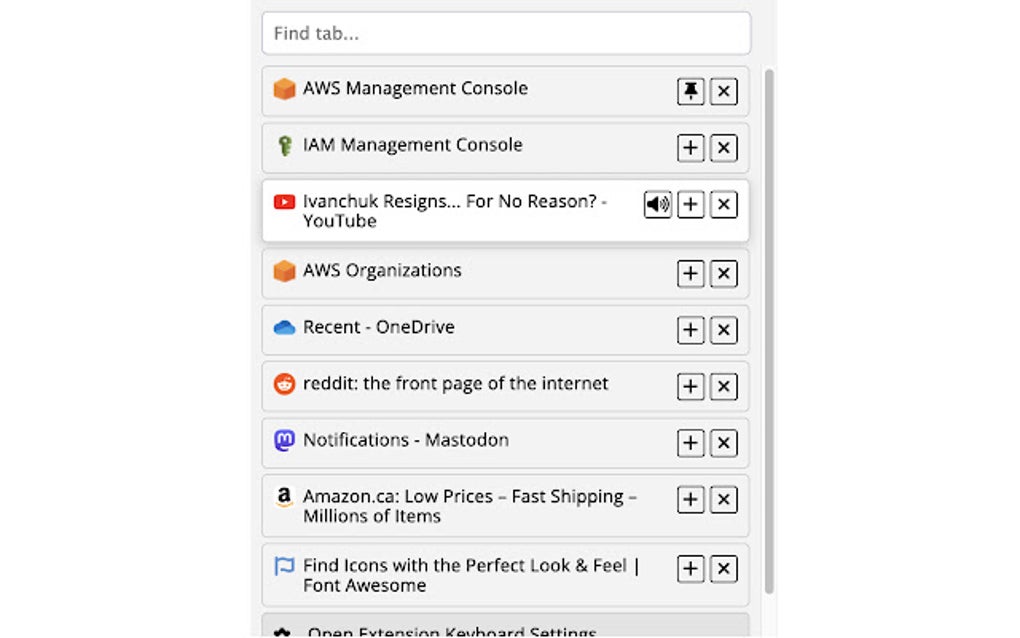This screenshot has width=1020, height=638.
Task: Click the YouTube icon on the Ivanchuk tab
Action: 284,201
